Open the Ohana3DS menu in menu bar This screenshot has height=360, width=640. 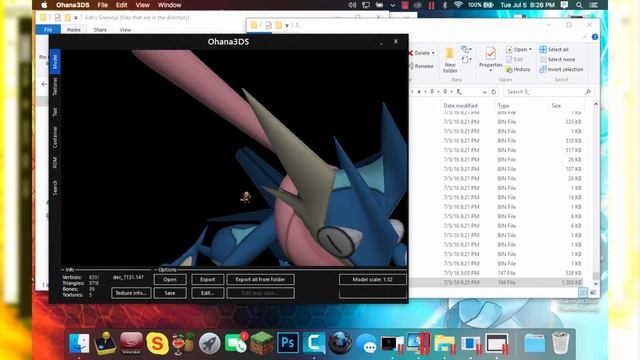pyautogui.click(x=73, y=5)
